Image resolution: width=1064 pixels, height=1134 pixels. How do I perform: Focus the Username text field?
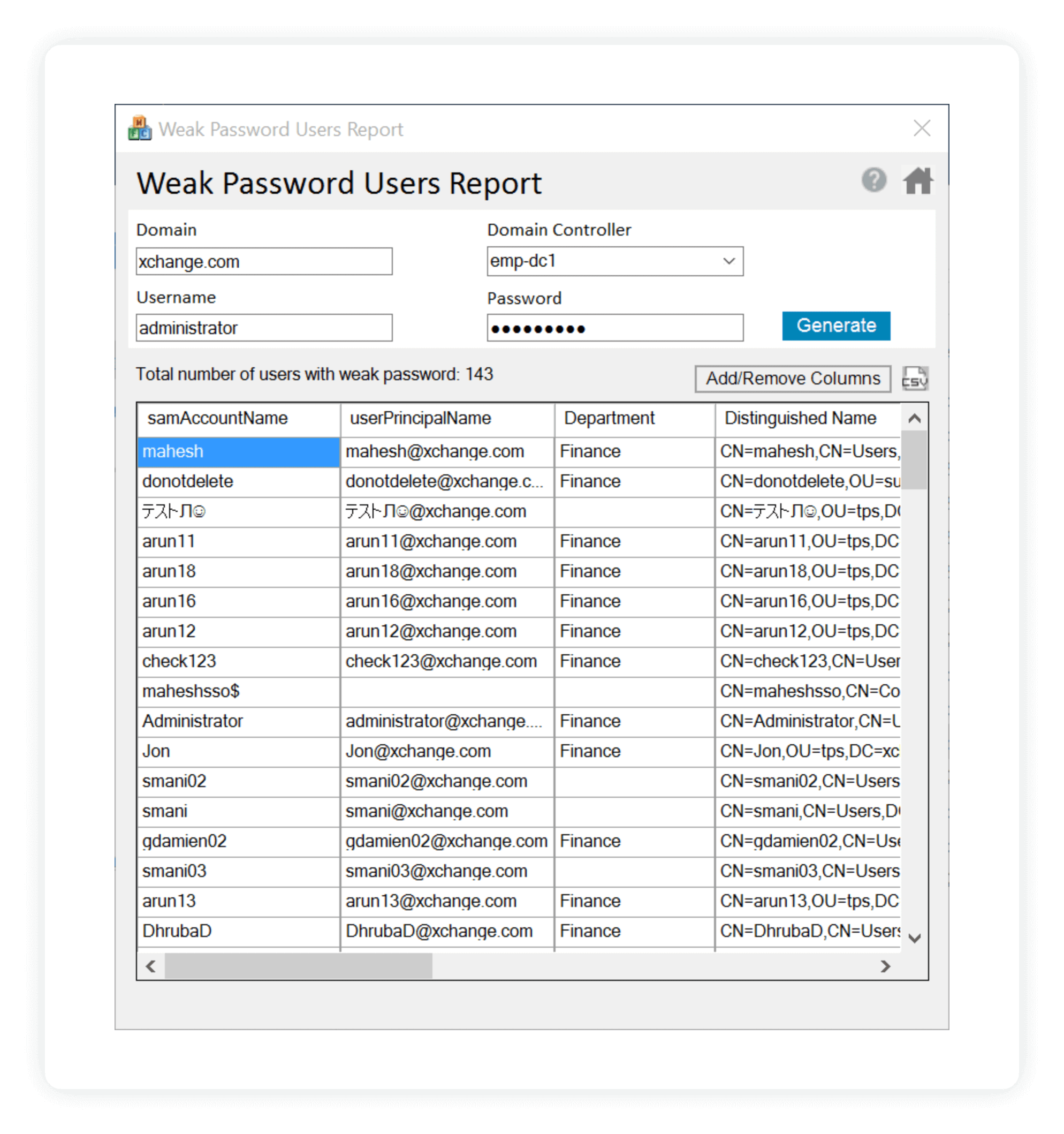tap(263, 328)
